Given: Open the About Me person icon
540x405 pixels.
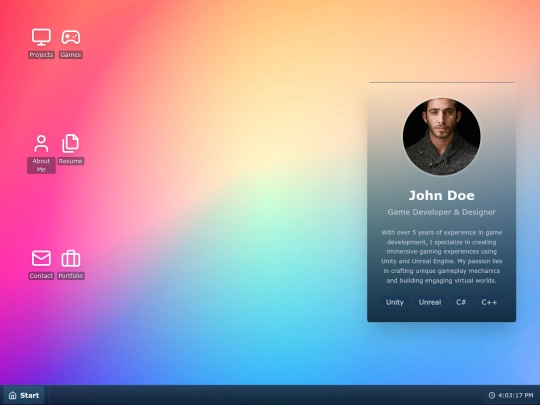Looking at the screenshot, I should (x=41, y=143).
